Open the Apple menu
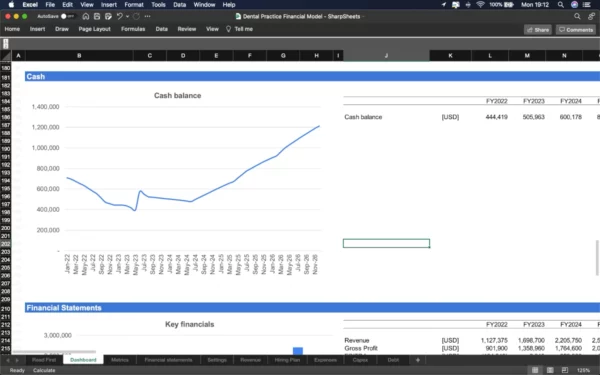Image resolution: width=600 pixels, height=375 pixels. click(x=11, y=5)
